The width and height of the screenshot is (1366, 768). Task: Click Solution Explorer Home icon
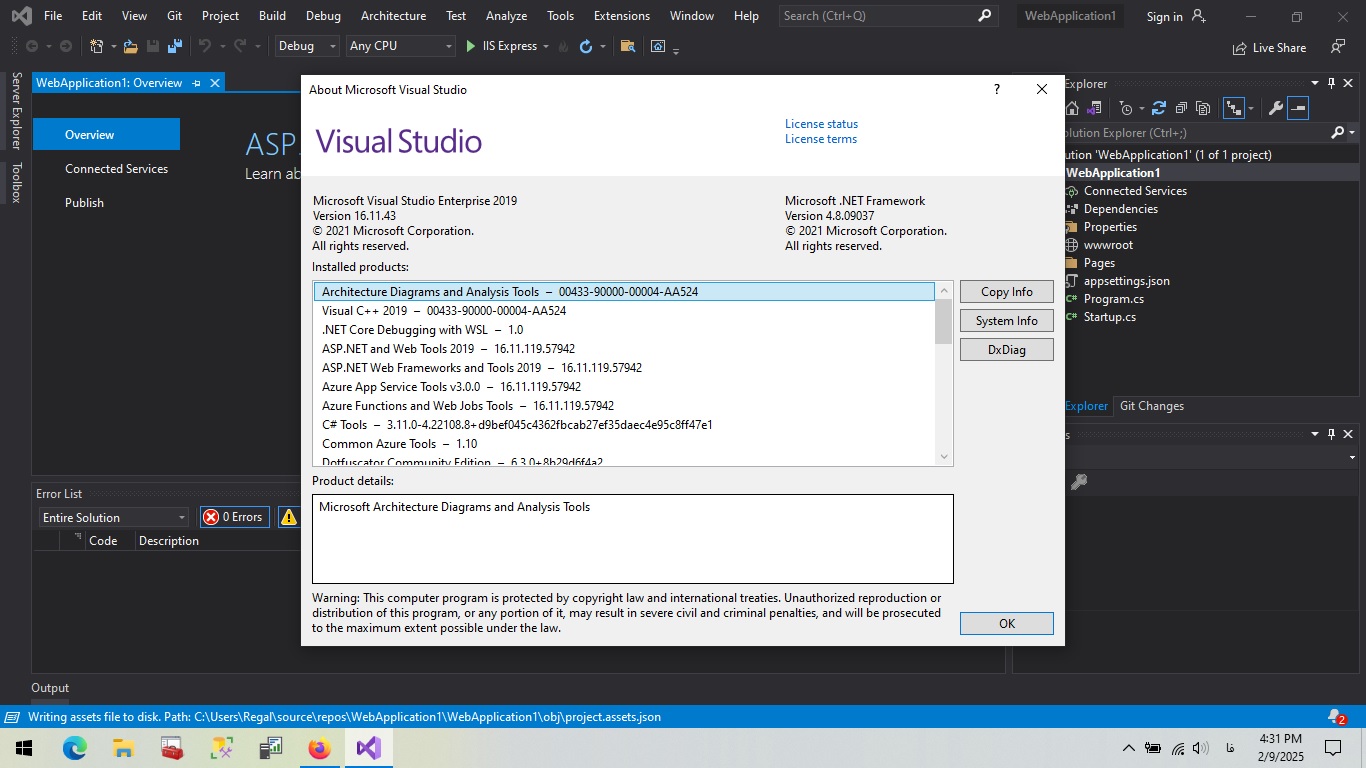point(1072,108)
